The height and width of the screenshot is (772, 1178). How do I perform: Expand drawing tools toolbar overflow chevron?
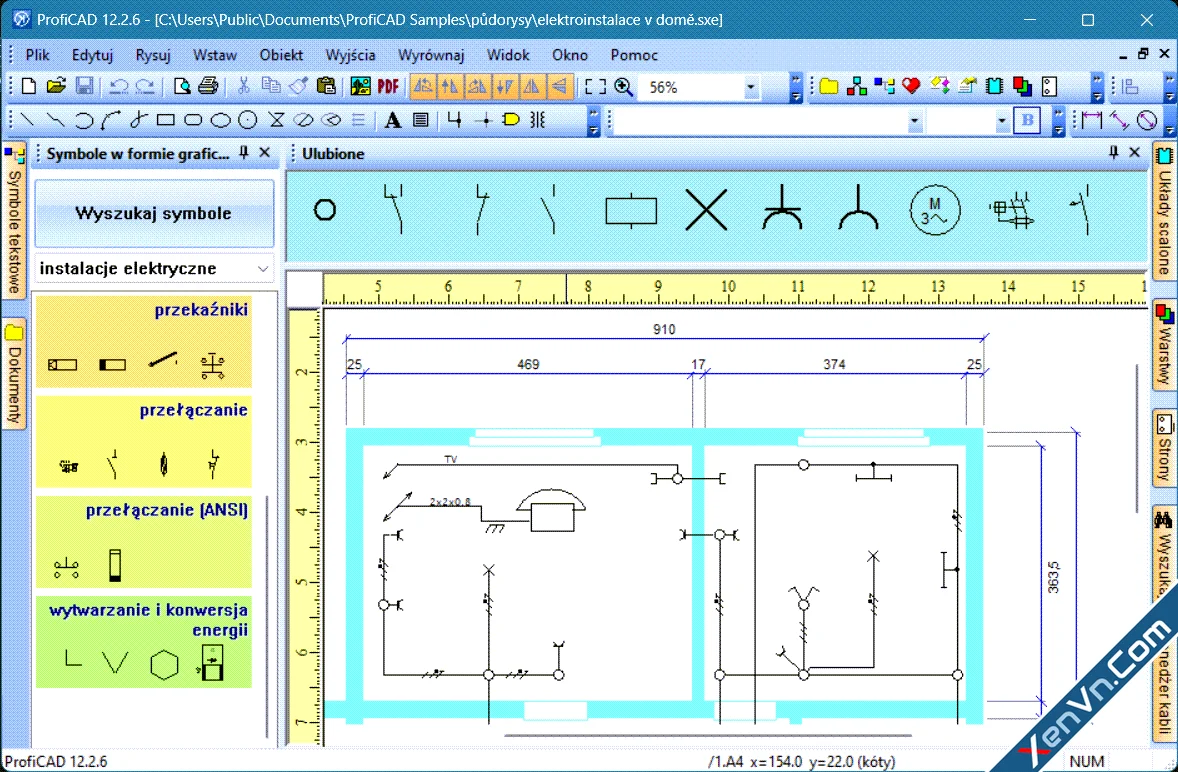pyautogui.click(x=594, y=121)
